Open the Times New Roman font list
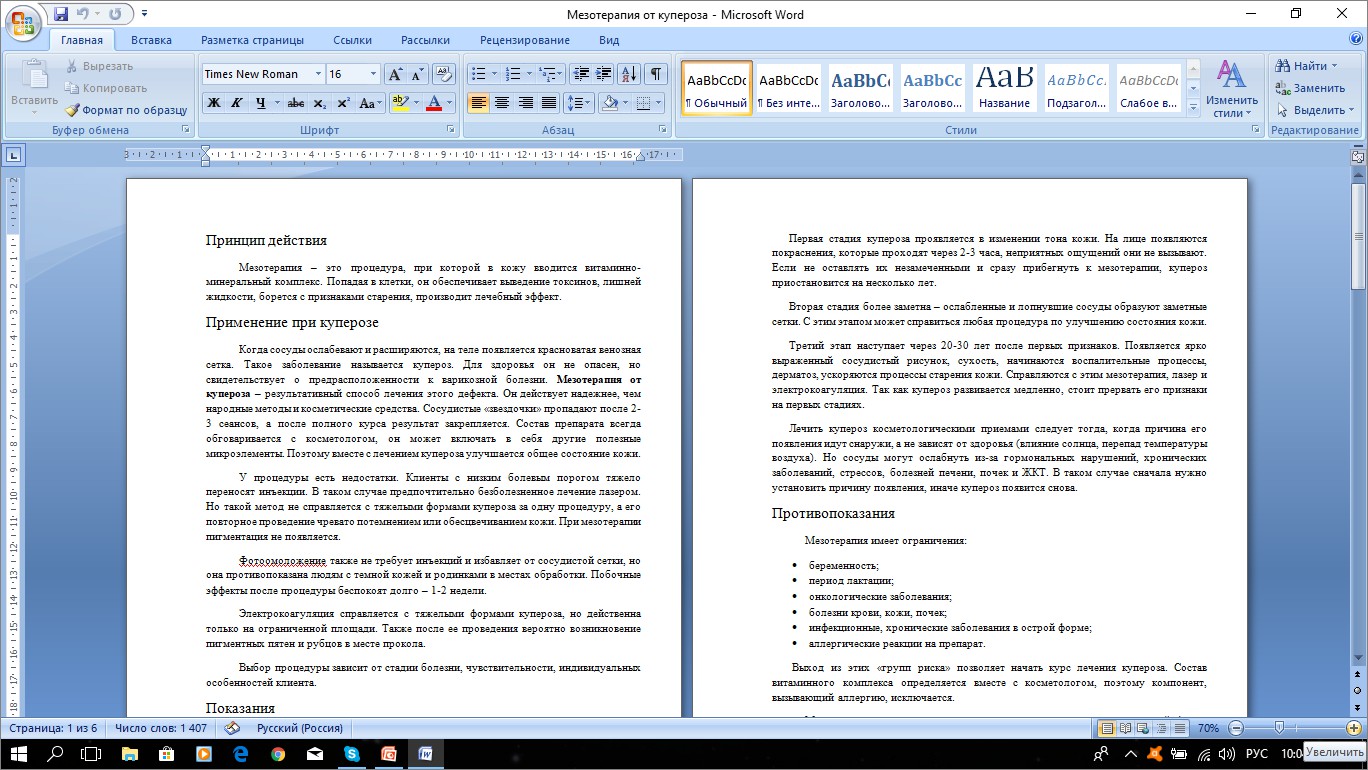 (319, 74)
